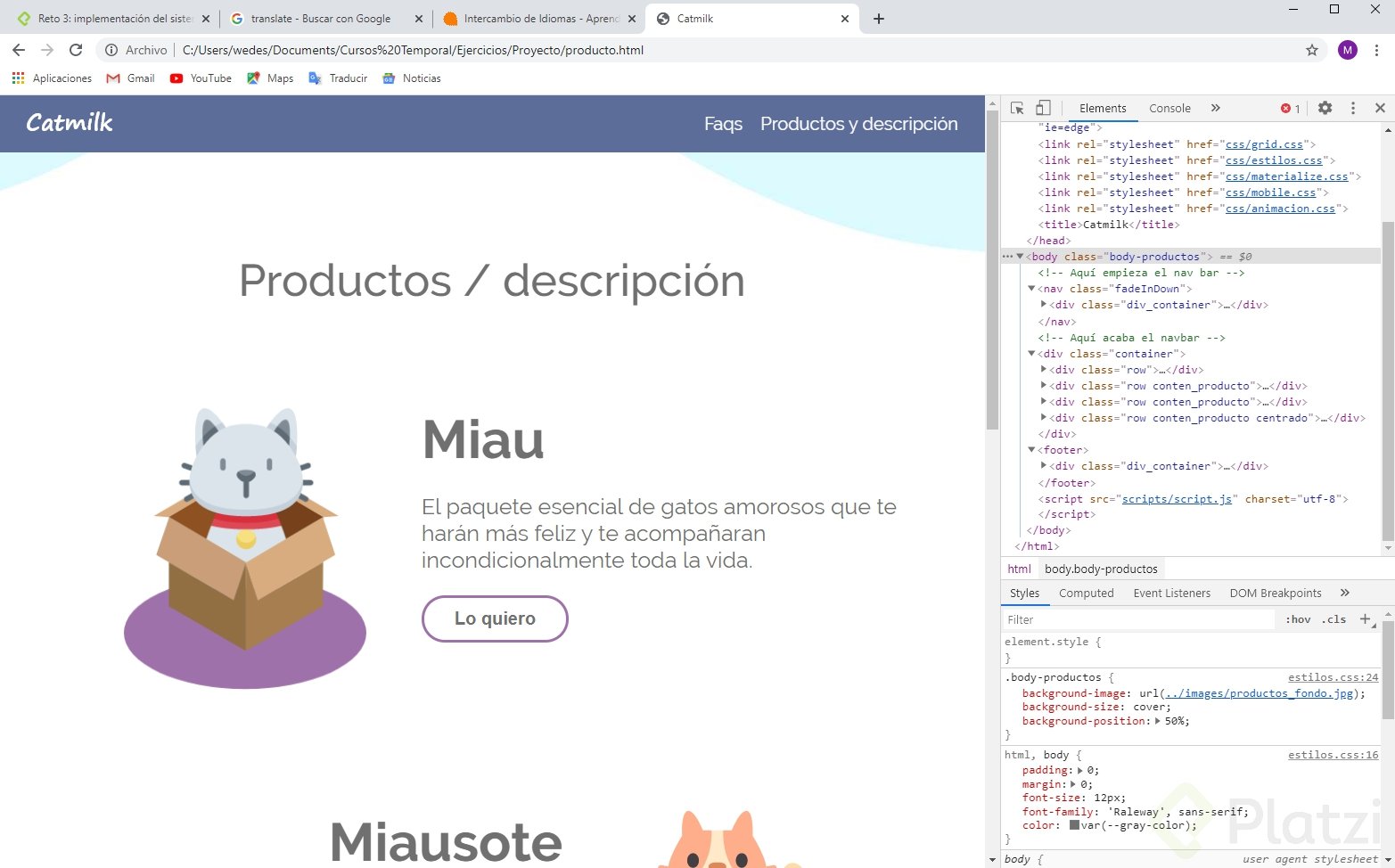
Task: Open the Aplicaciones apps shortcut
Action: click(x=52, y=78)
